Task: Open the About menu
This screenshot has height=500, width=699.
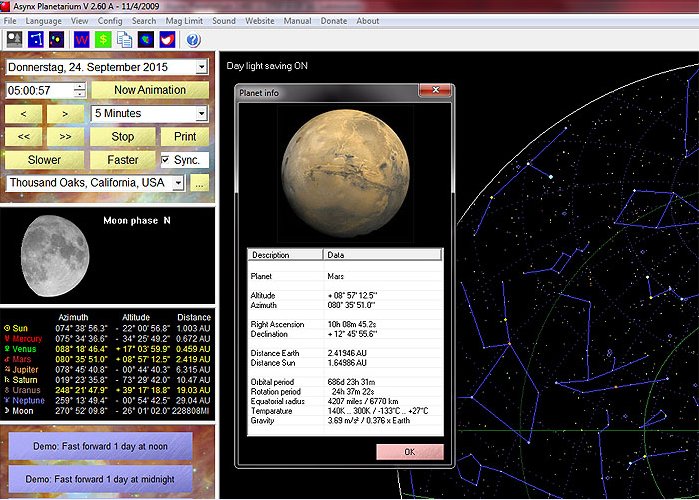Action: (x=368, y=21)
